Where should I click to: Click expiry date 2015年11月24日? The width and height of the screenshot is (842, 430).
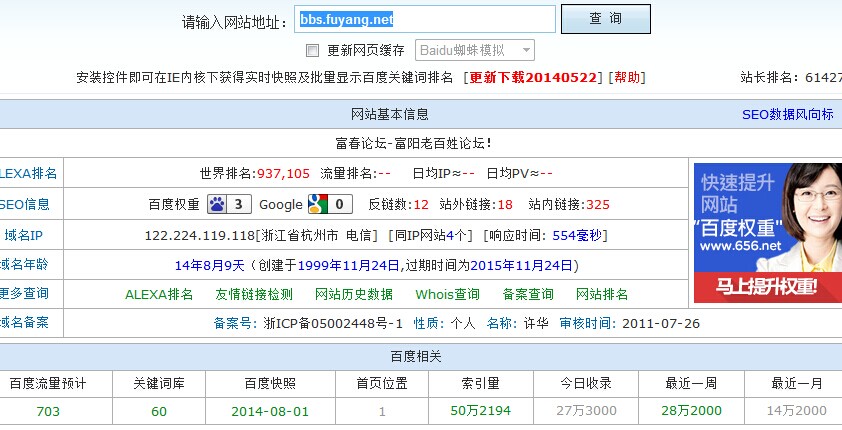tap(522, 265)
